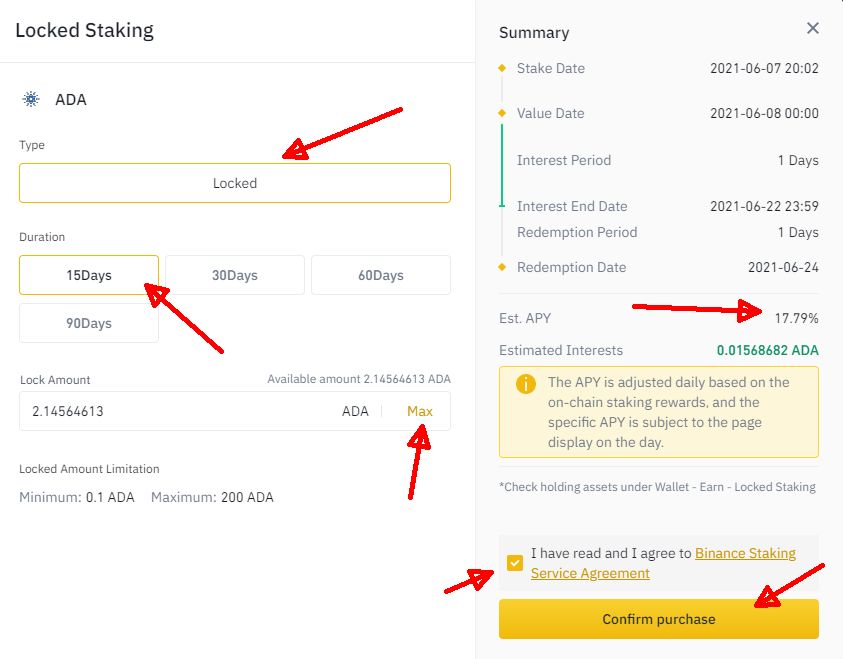Choose the 90Days duration

point(89,323)
